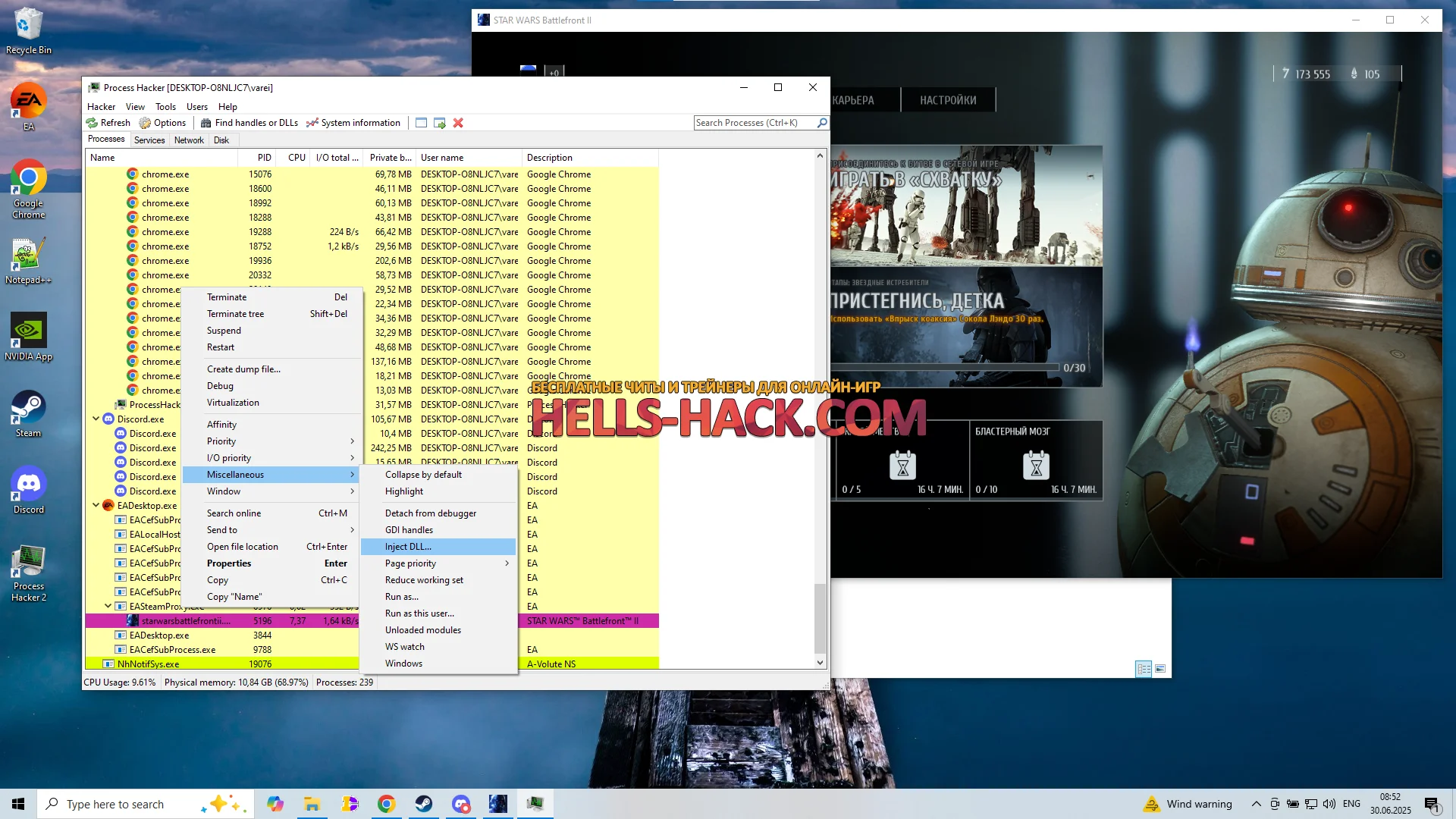
Task: Open System information from the toolbar
Action: [353, 123]
